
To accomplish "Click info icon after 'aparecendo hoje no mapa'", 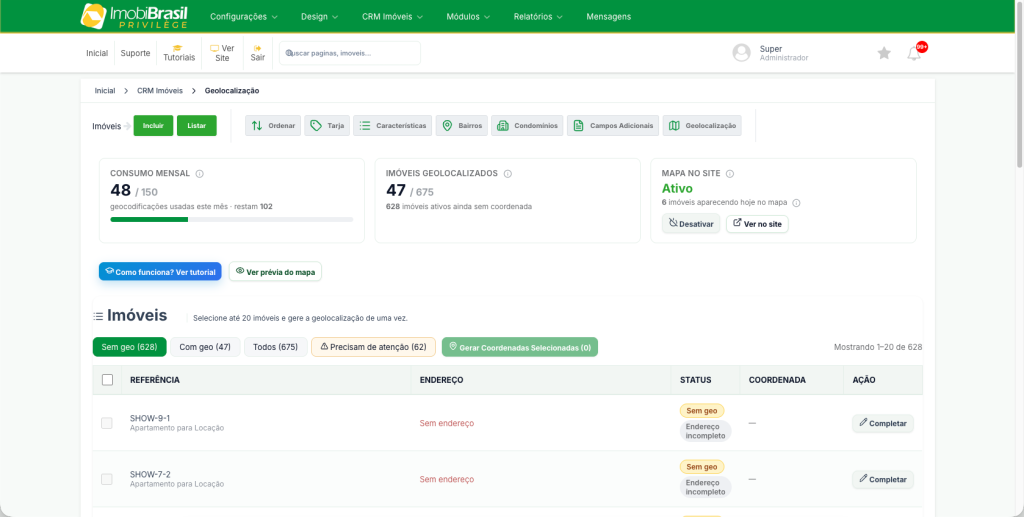I will (x=796, y=203).
